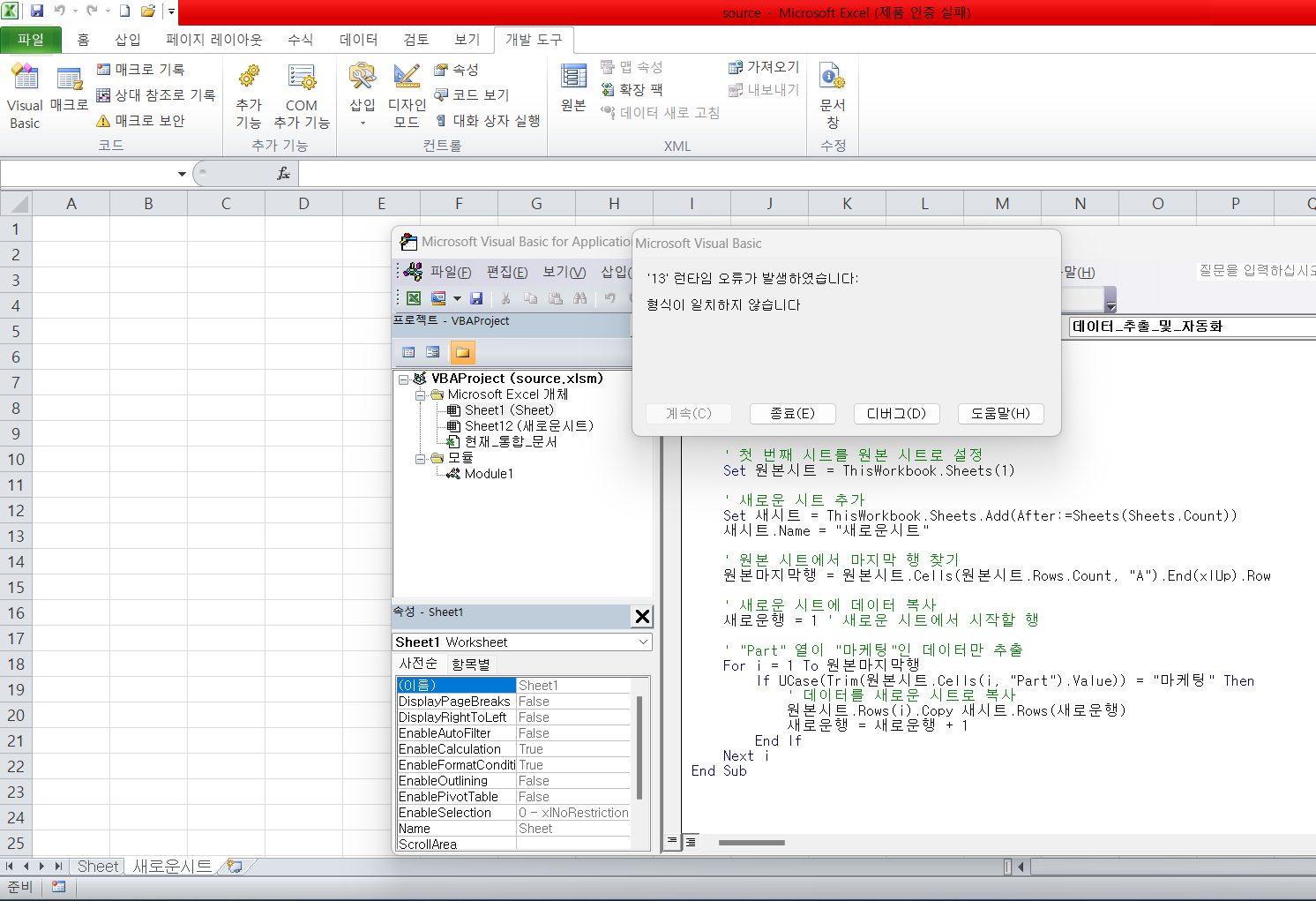
Task: Click the (이름) property value Sheet1
Action: point(573,686)
